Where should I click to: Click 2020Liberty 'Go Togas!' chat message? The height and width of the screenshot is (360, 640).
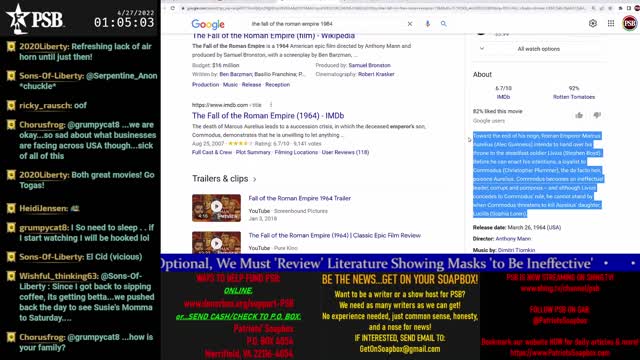click(87, 180)
